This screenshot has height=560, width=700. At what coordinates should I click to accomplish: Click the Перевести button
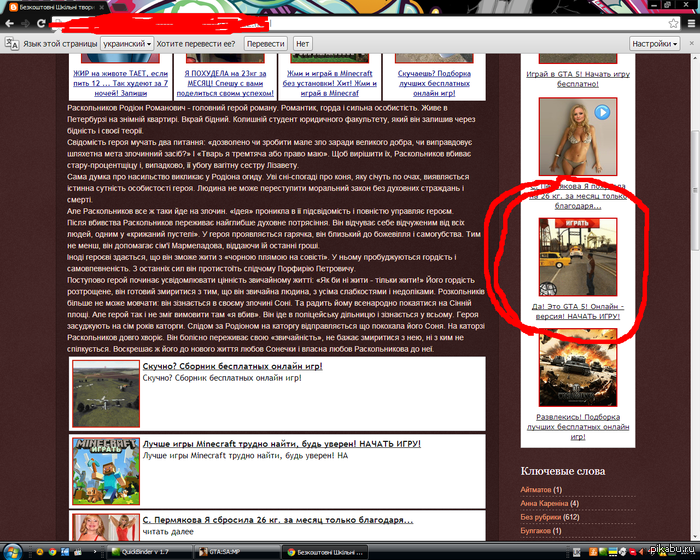(266, 44)
